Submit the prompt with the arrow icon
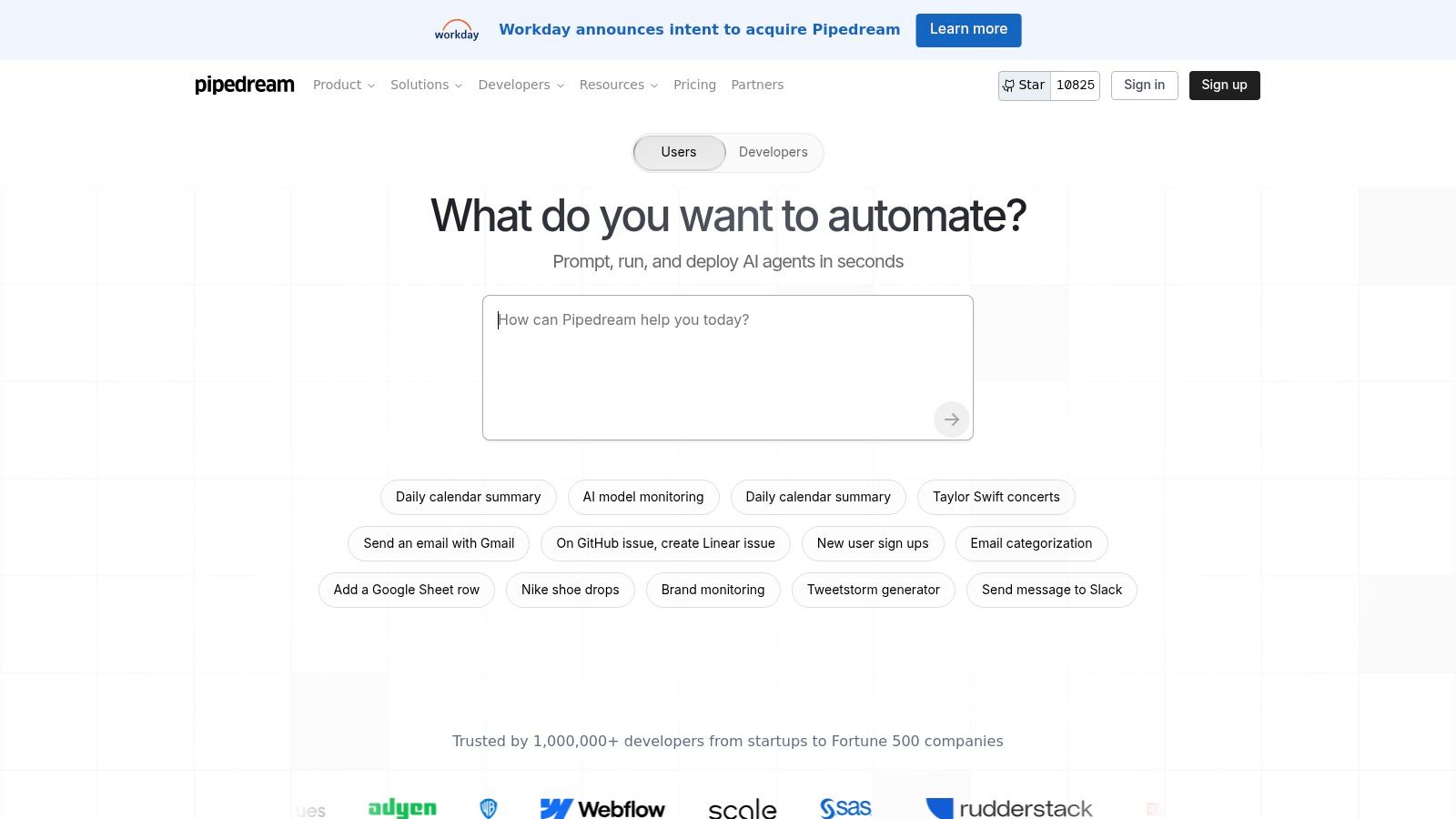 point(950,420)
